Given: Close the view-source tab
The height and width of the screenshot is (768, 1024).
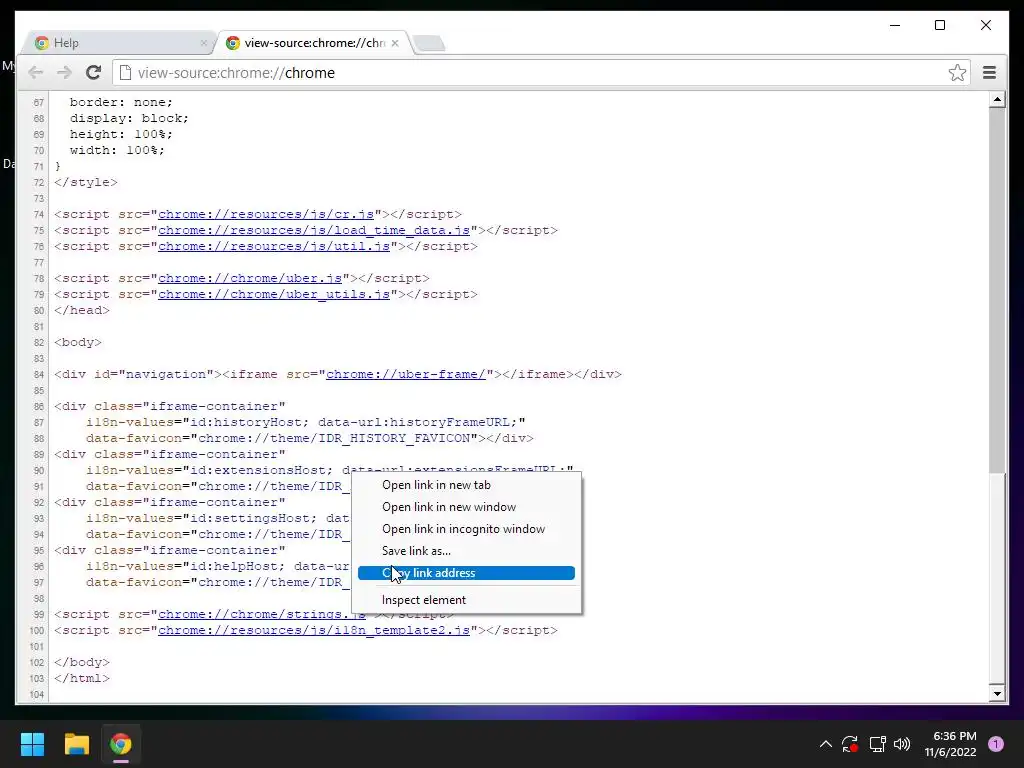Looking at the screenshot, I should click(x=395, y=43).
